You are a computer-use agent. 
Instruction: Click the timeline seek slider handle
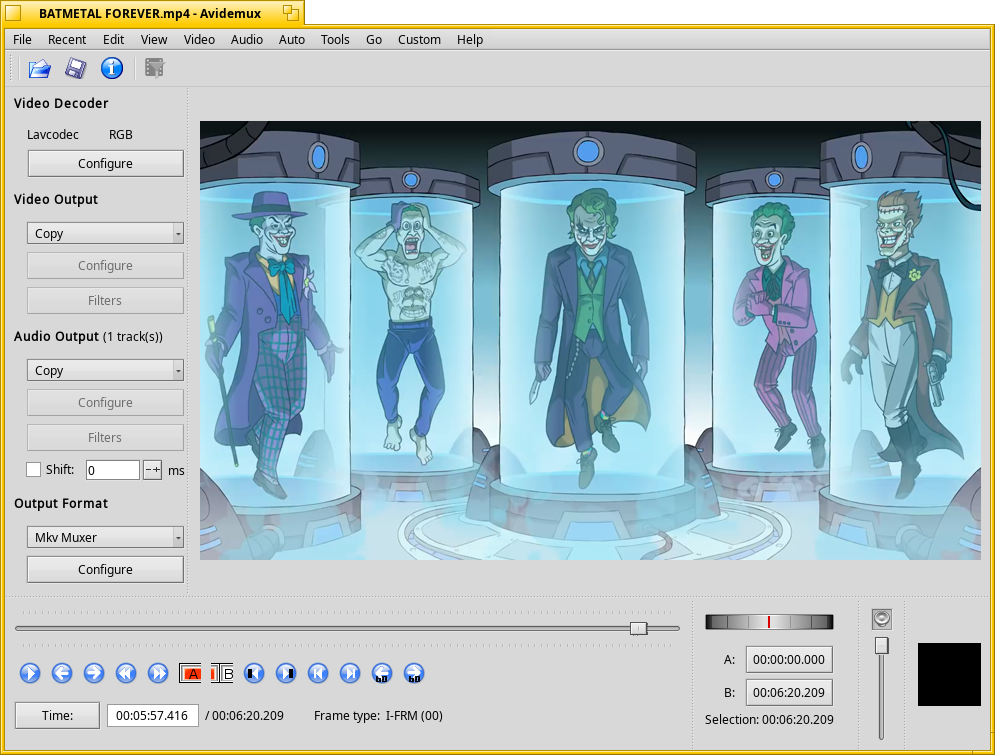[x=638, y=628]
